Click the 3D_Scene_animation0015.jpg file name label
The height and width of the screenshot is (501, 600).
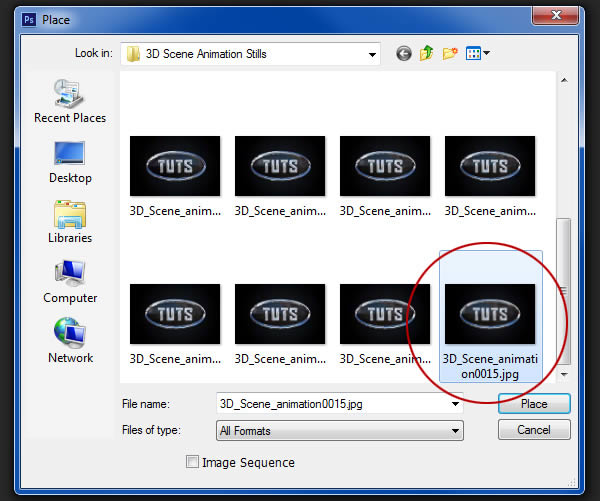tap(490, 366)
